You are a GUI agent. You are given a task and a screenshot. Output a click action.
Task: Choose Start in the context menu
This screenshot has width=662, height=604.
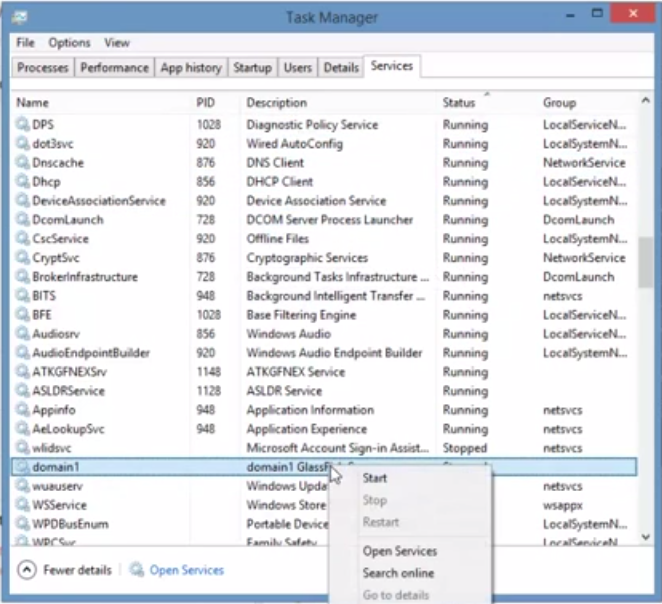point(374,478)
